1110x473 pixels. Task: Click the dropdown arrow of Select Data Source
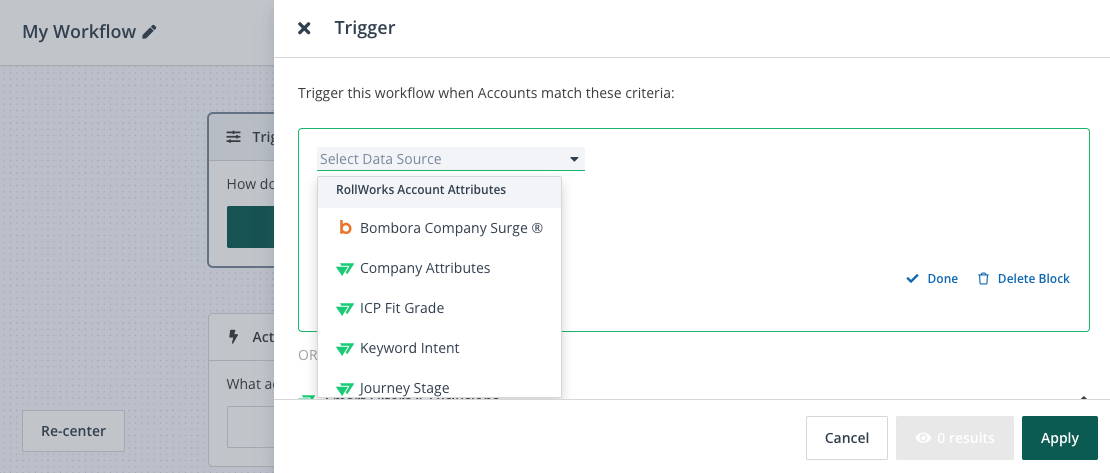574,159
